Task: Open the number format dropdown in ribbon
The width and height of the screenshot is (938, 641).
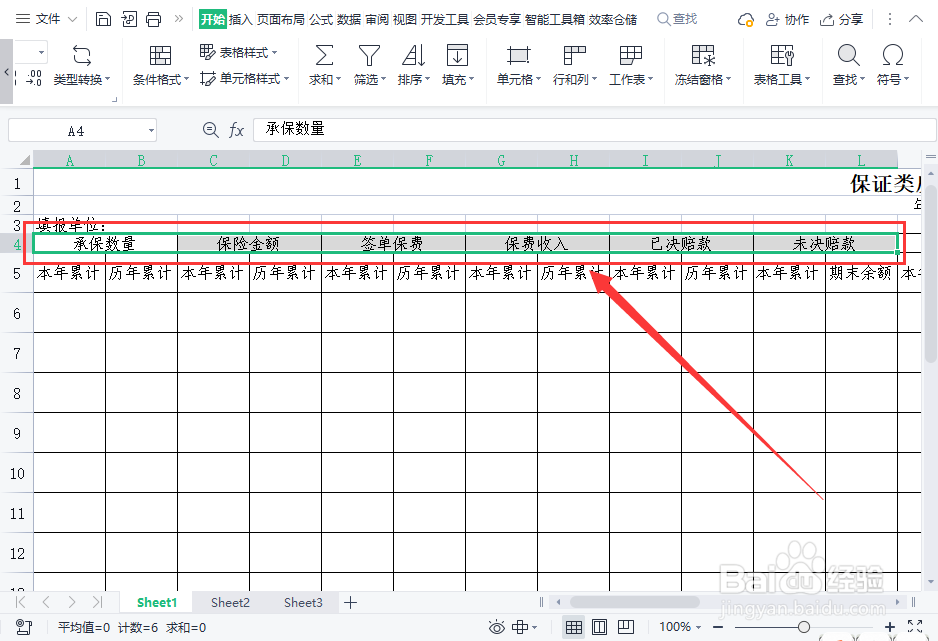Action: click(x=41, y=53)
